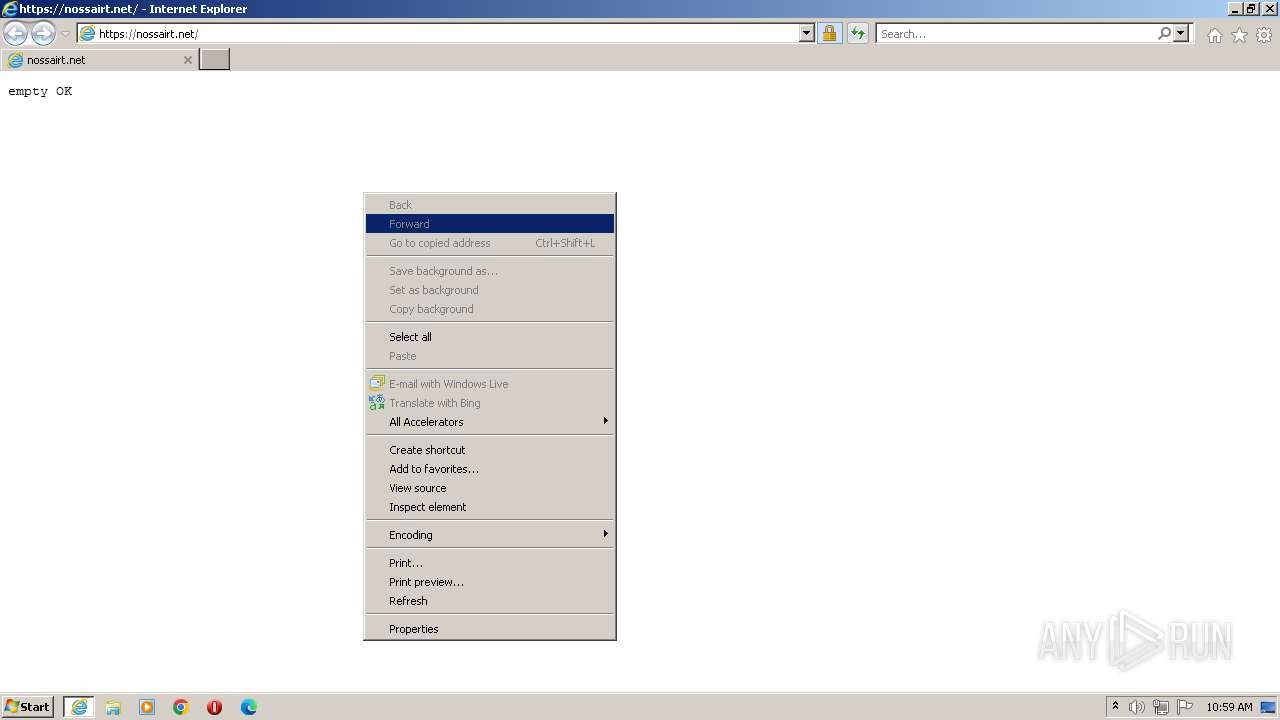1280x720 pixels.
Task: Click the 'empty OK' page text
Action: [x=40, y=91]
